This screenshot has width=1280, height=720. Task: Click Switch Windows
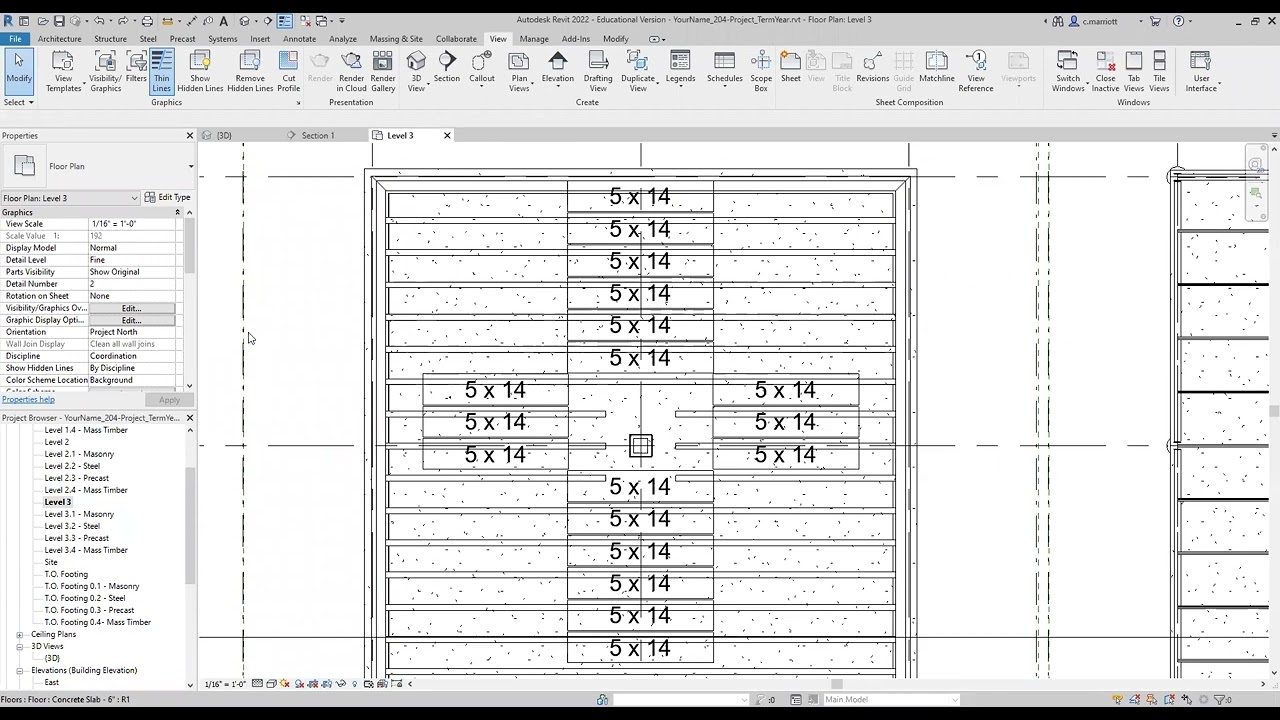[x=1068, y=70]
